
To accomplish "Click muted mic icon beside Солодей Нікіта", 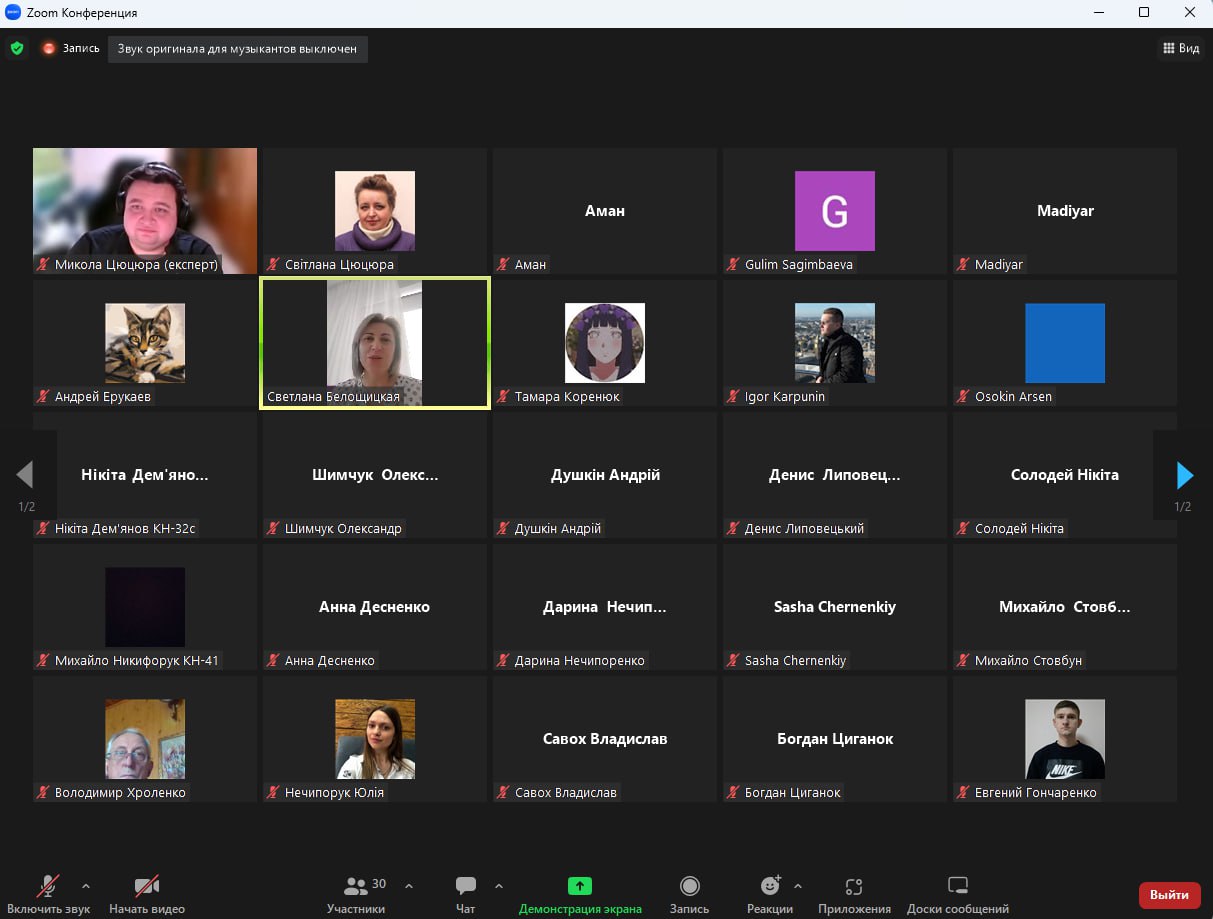I will [x=964, y=529].
